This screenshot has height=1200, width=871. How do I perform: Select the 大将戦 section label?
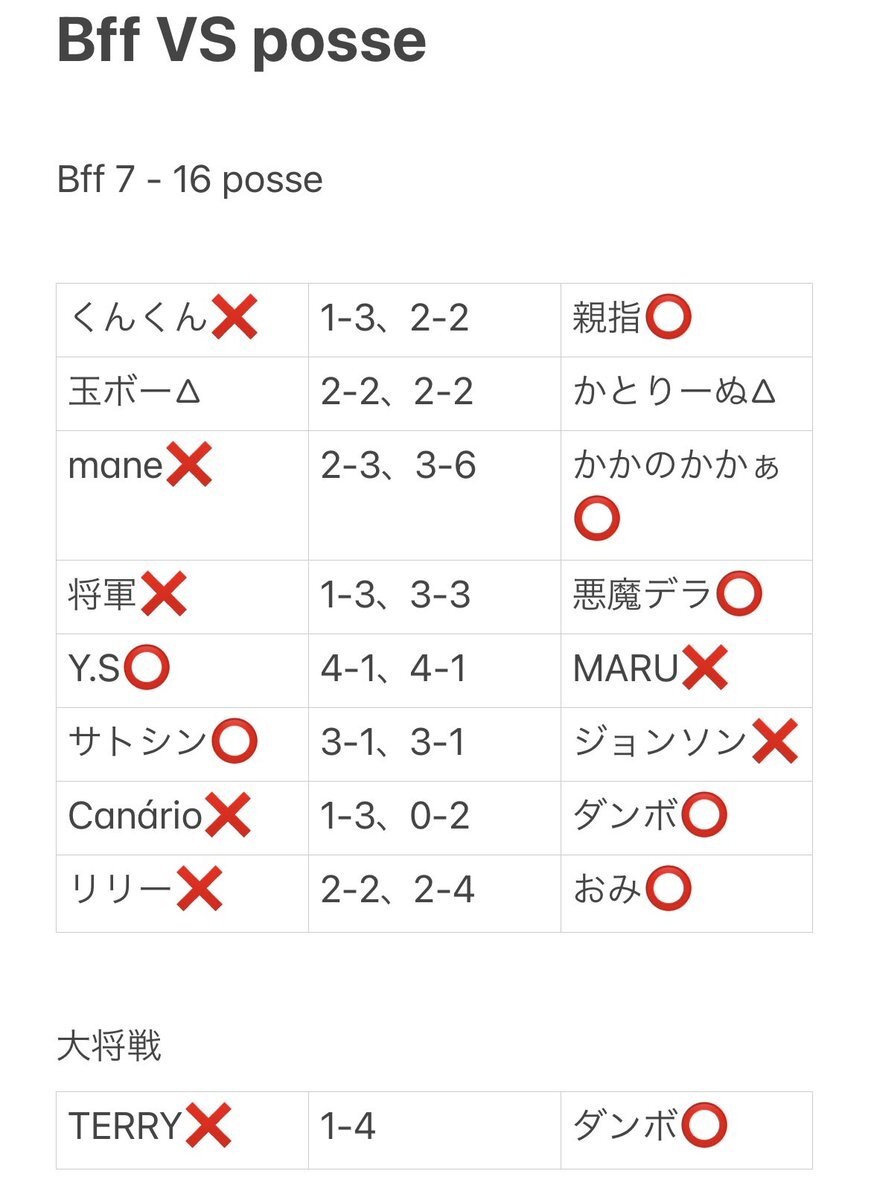tap(109, 1047)
